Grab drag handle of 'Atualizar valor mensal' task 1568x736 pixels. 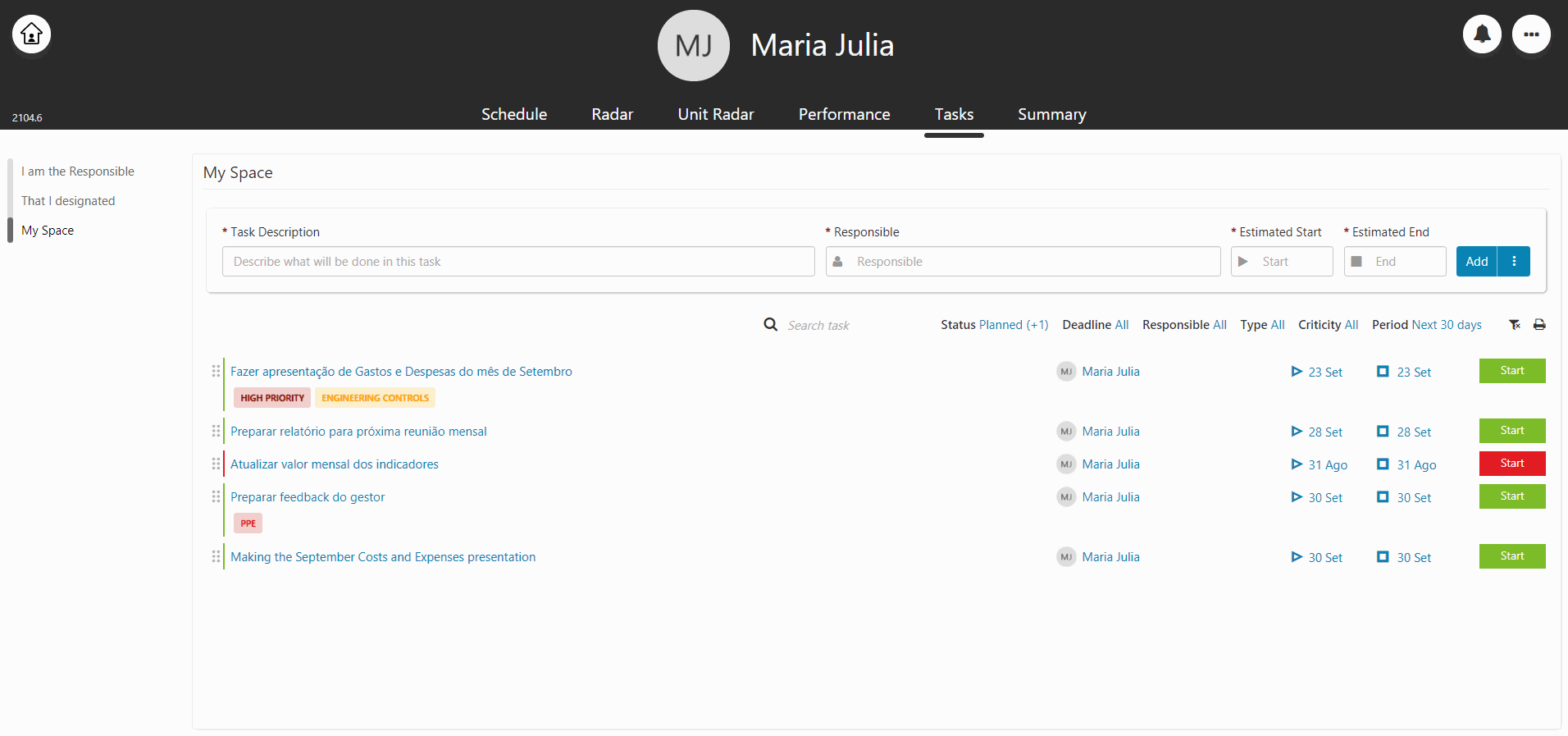click(x=216, y=464)
